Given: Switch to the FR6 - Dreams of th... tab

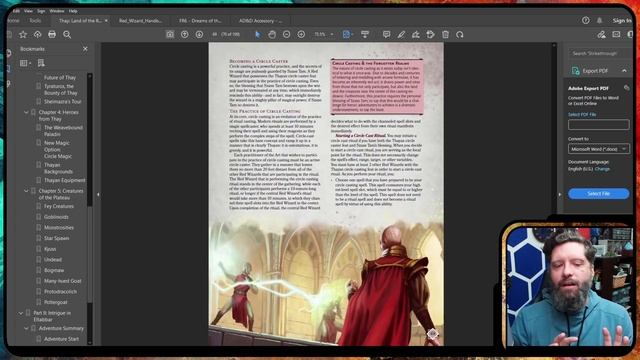Looking at the screenshot, I should point(200,21).
